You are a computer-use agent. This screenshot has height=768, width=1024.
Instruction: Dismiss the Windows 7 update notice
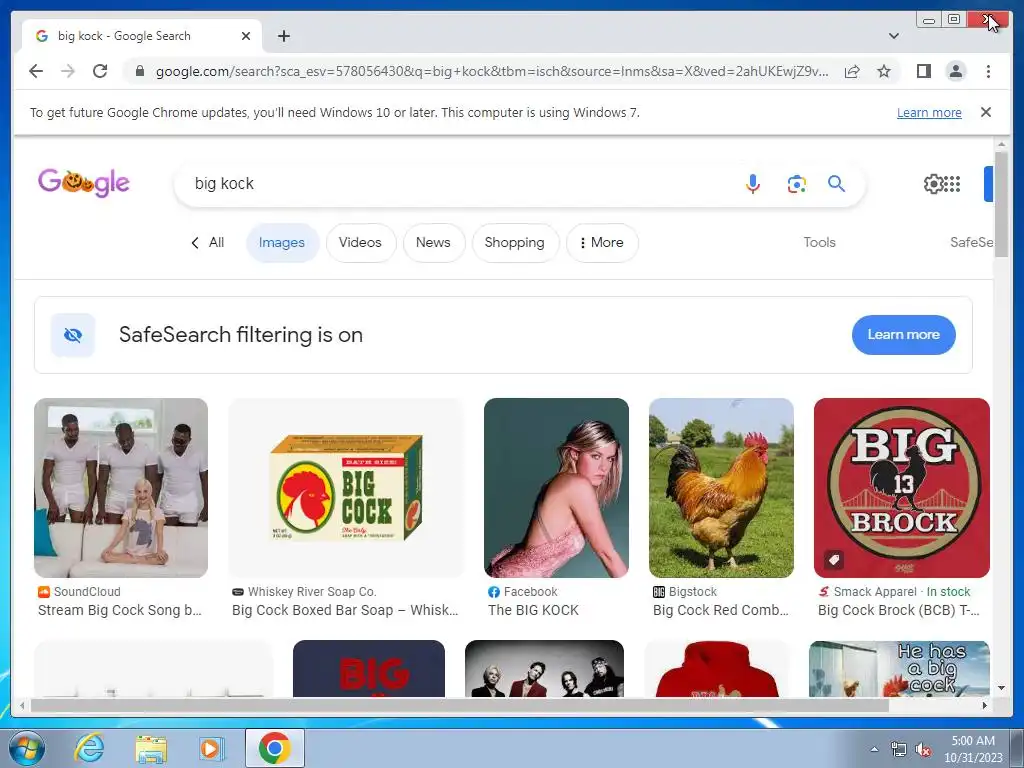pos(985,112)
